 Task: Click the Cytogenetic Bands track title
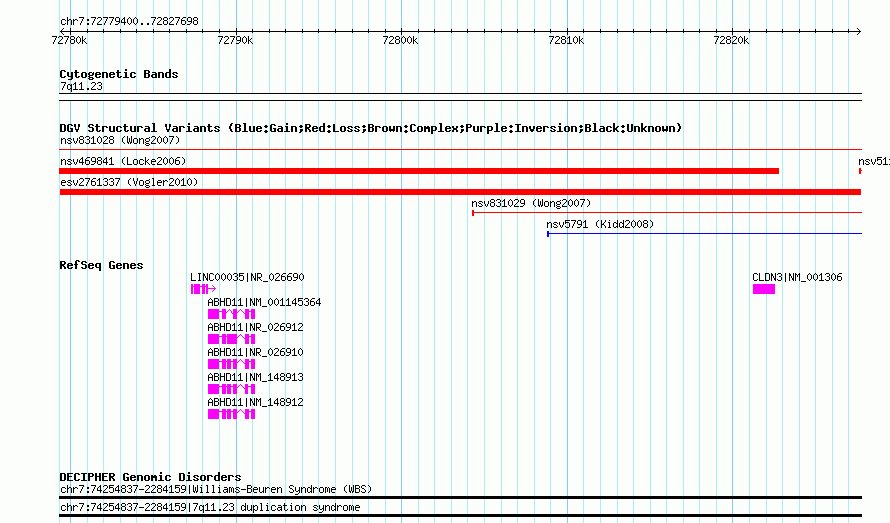[119, 74]
